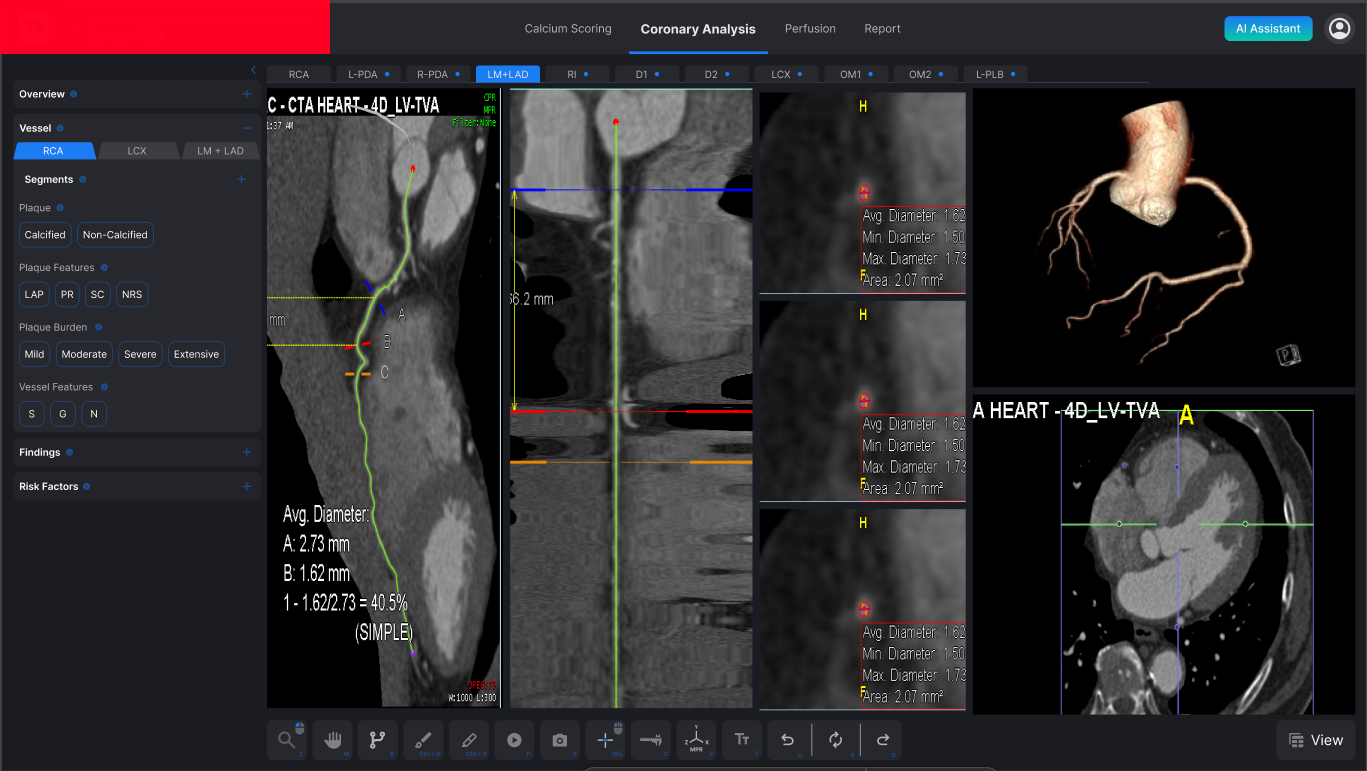Viewport: 1367px width, 771px height.
Task: Open the Calcium Scoring tab
Action: coord(568,29)
